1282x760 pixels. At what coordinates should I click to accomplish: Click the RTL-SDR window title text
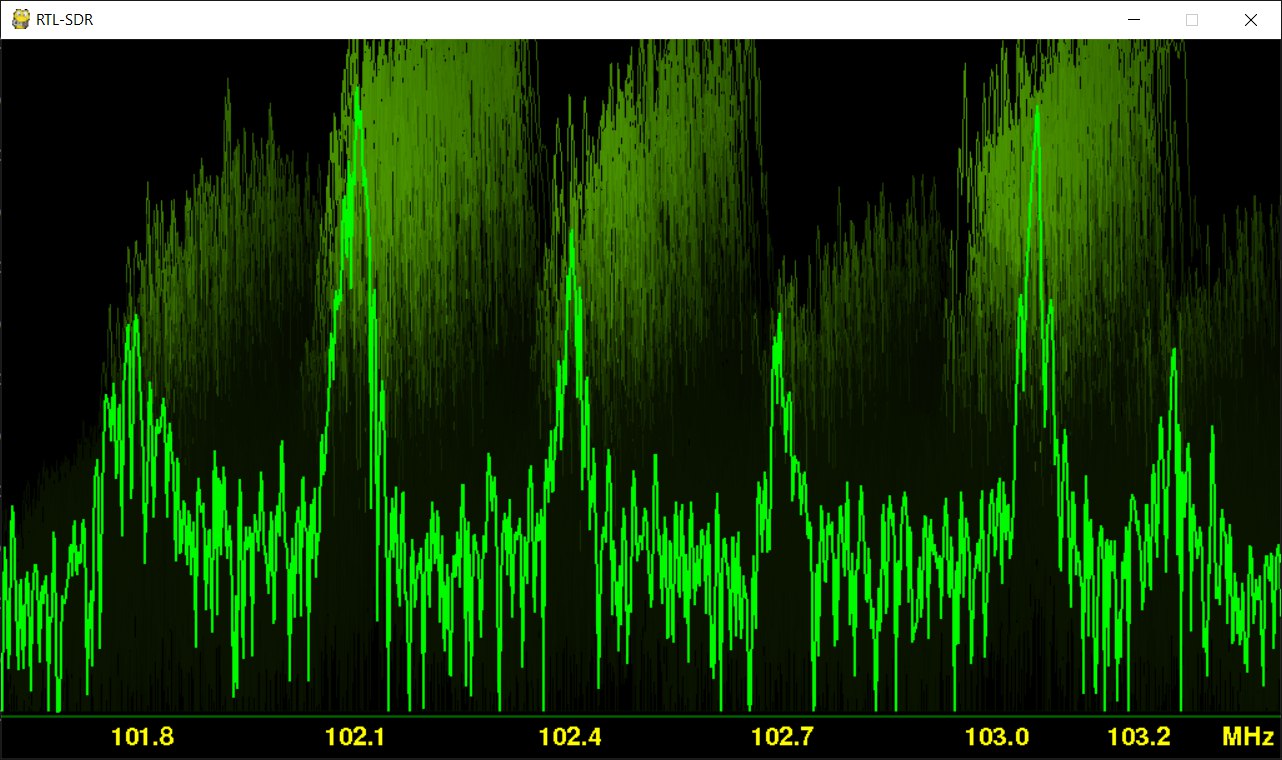64,20
